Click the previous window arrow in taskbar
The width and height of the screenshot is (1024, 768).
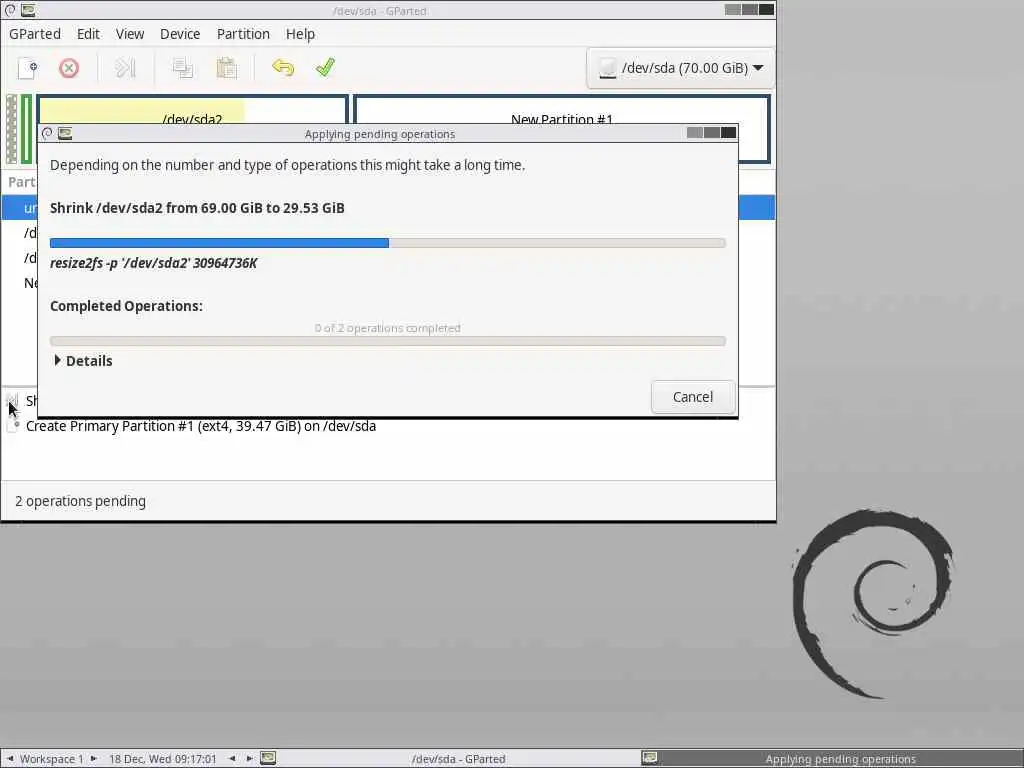coord(232,758)
